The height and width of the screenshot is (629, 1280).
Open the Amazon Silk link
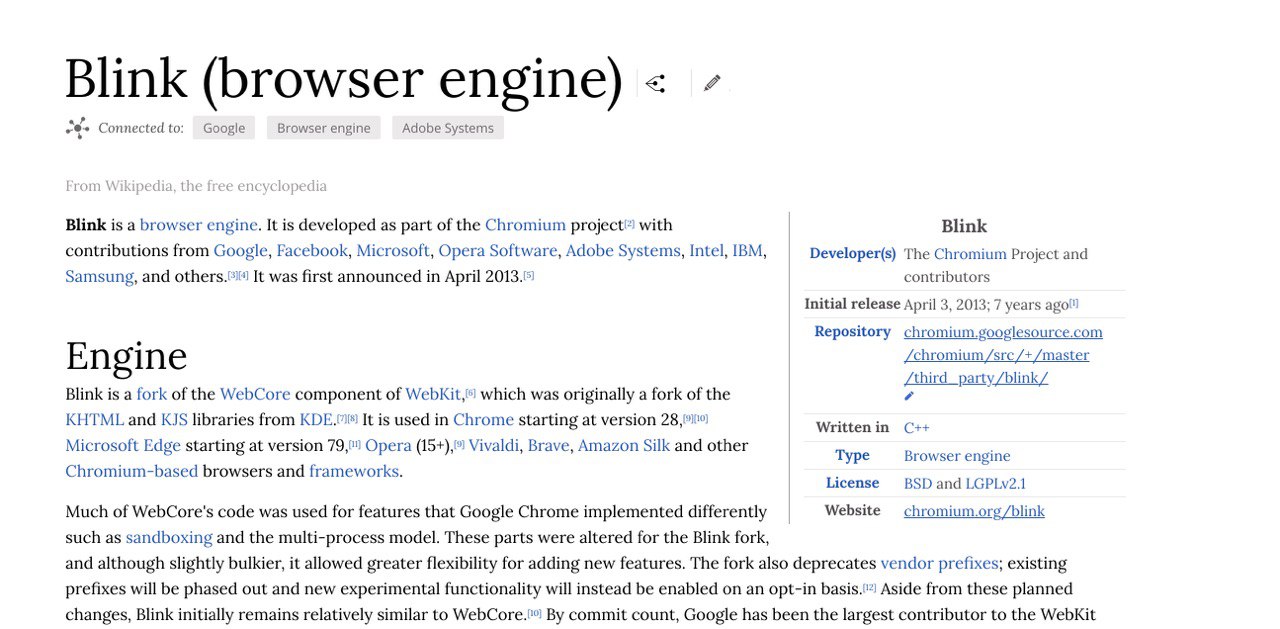(x=624, y=446)
